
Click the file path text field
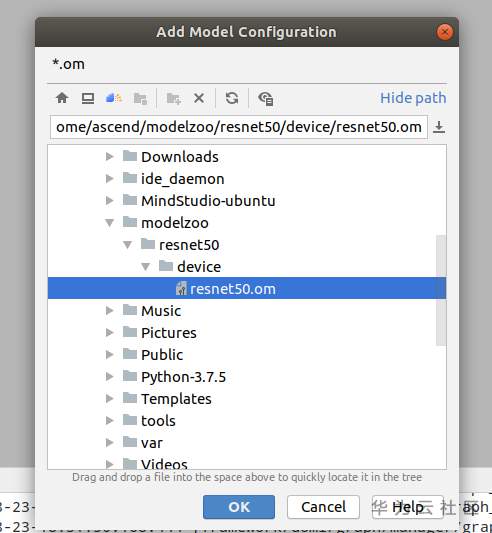[239, 127]
